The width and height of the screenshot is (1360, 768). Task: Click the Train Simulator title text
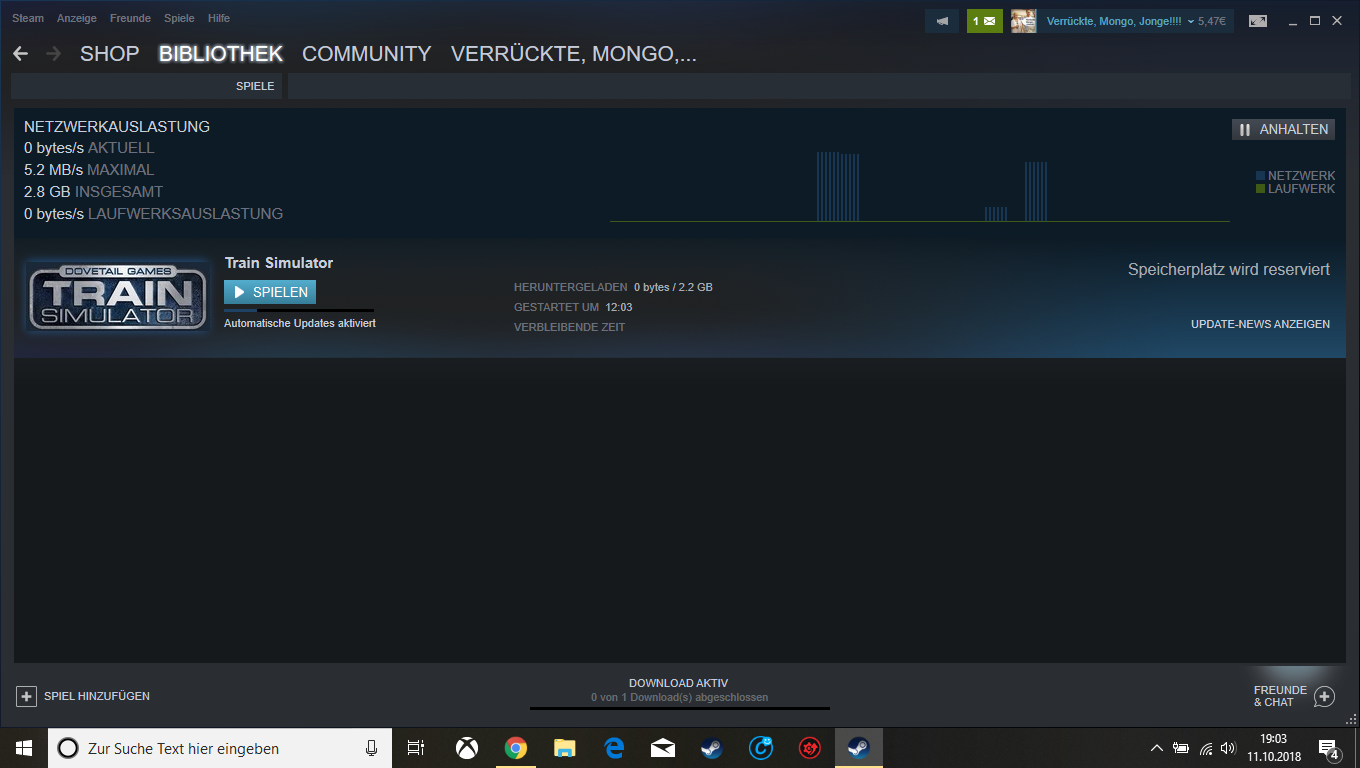tap(279, 263)
